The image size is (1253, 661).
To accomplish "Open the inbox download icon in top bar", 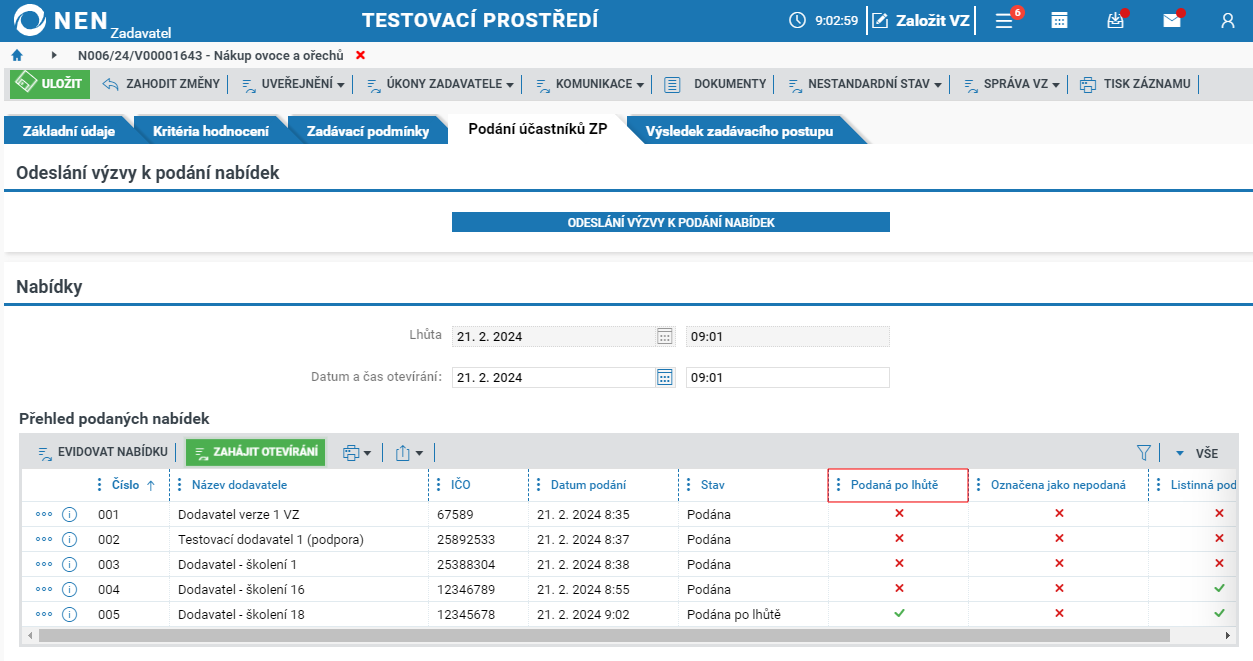I will click(x=1116, y=20).
